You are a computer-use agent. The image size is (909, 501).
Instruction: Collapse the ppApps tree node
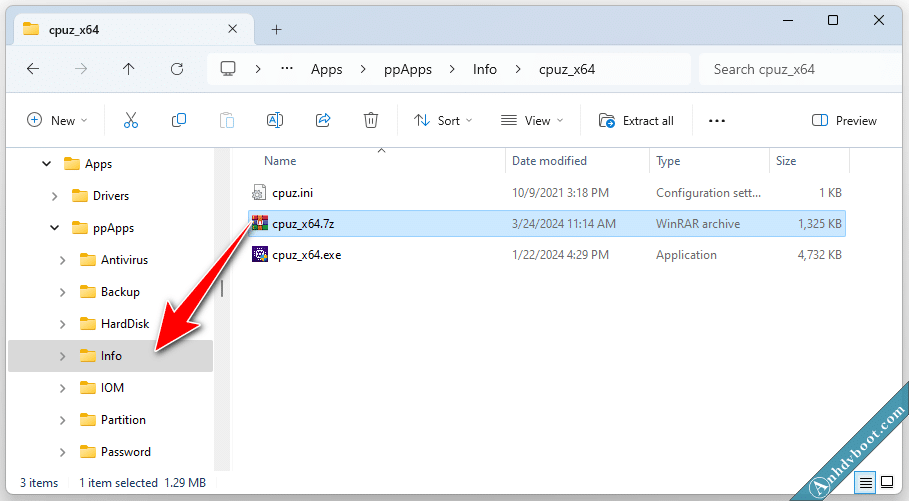coord(54,228)
